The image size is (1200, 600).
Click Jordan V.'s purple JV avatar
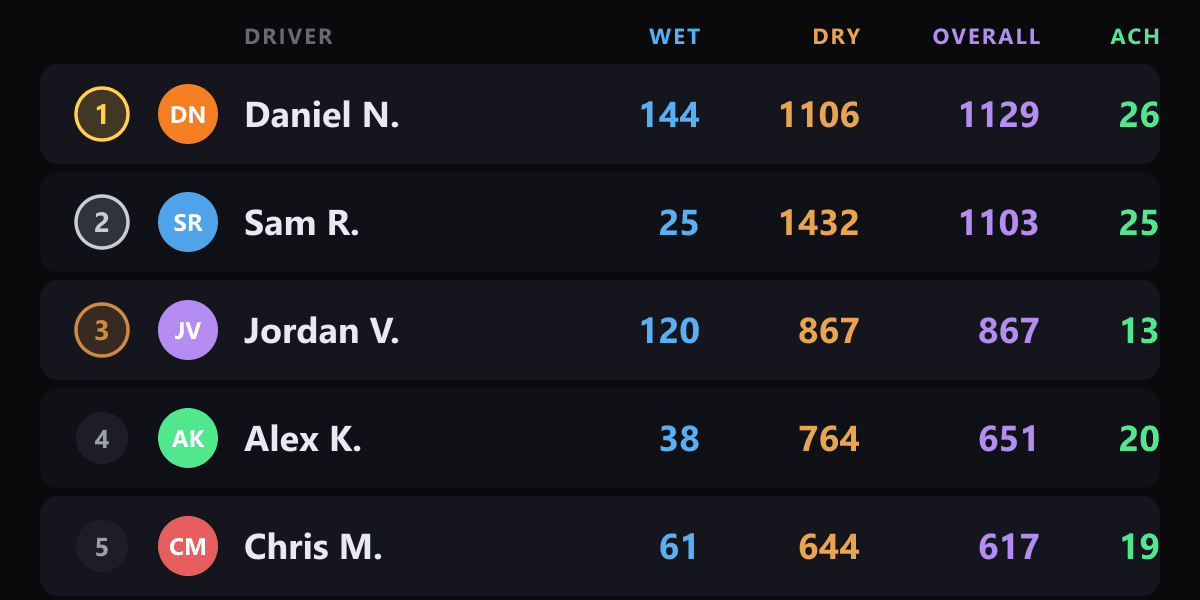188,330
